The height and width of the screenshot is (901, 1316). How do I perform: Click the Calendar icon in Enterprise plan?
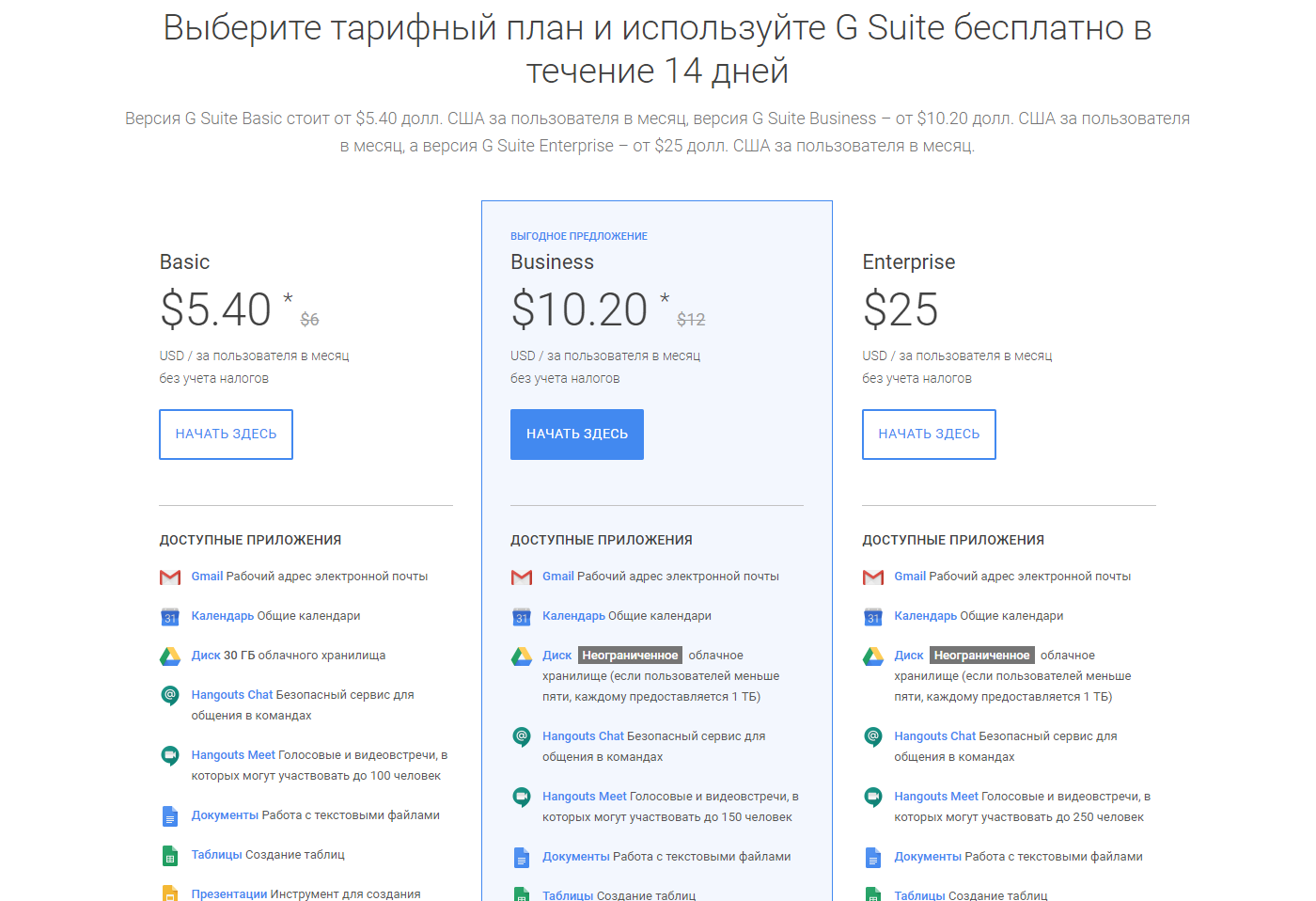(x=873, y=617)
